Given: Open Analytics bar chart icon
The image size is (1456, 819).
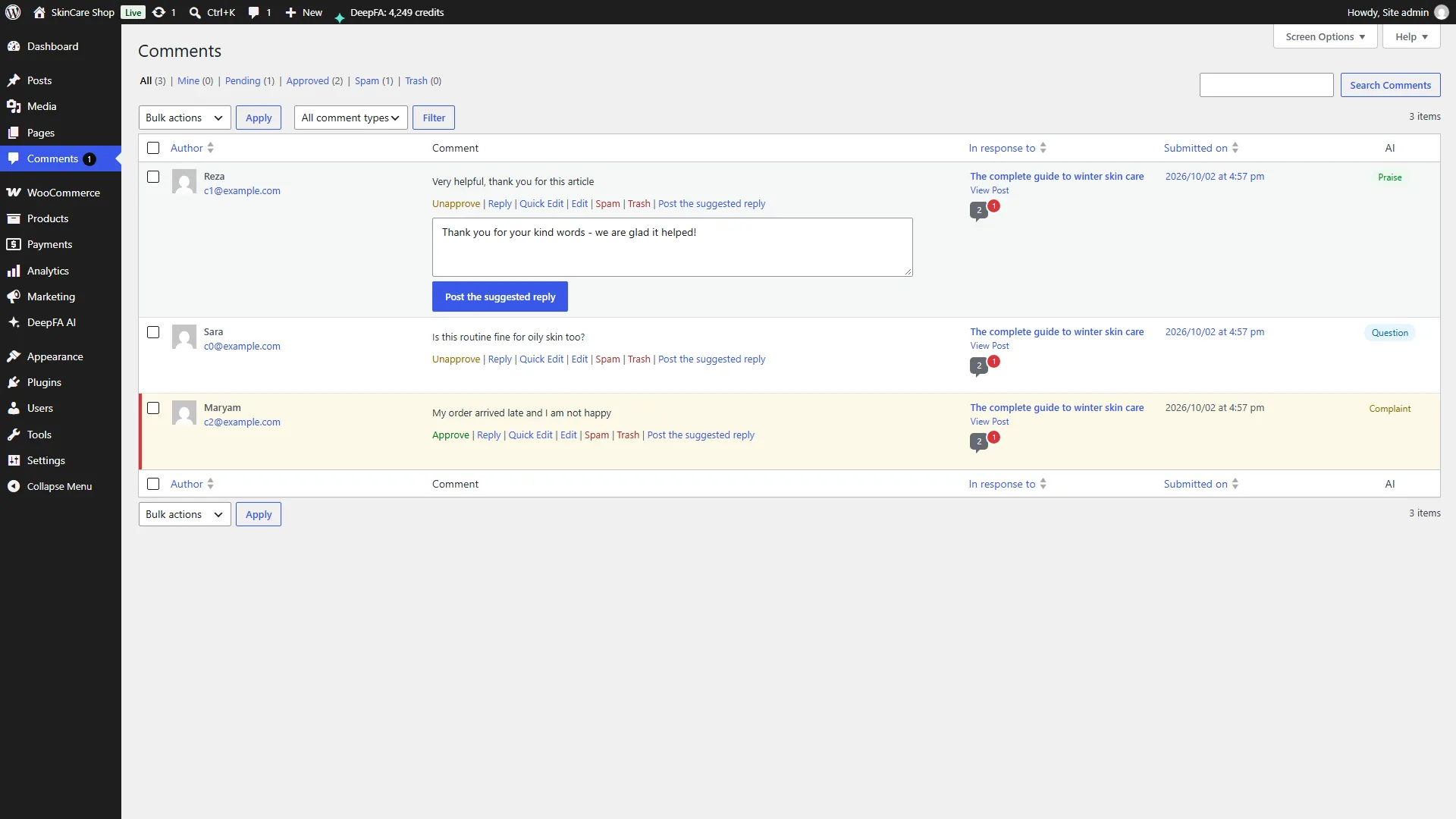Looking at the screenshot, I should [14, 271].
